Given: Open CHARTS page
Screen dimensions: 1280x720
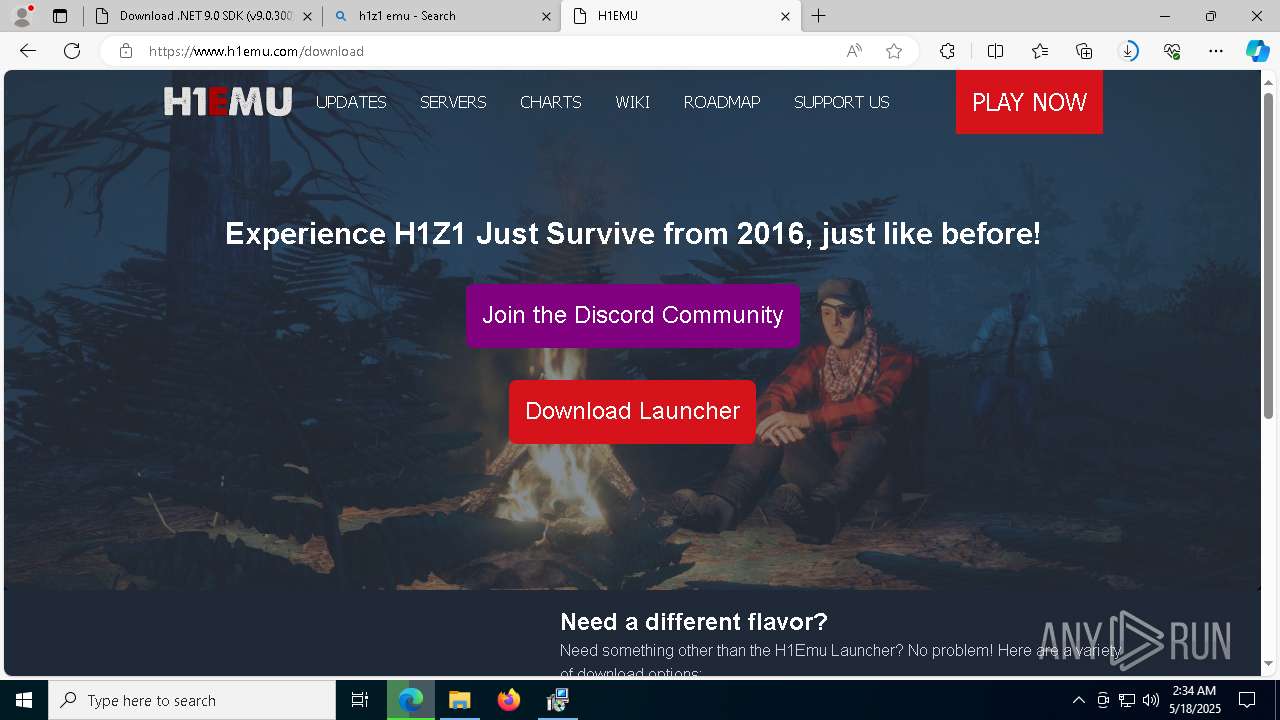Looking at the screenshot, I should (550, 102).
